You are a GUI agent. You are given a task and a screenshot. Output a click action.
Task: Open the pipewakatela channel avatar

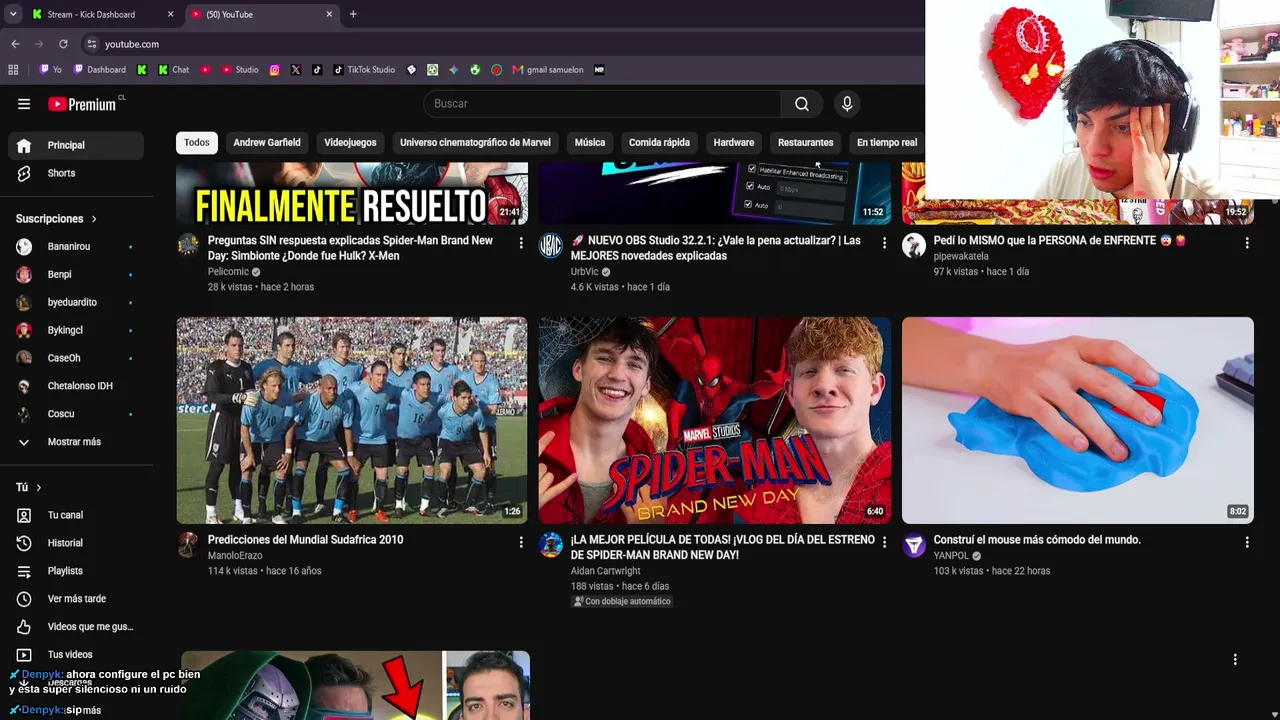(914, 245)
